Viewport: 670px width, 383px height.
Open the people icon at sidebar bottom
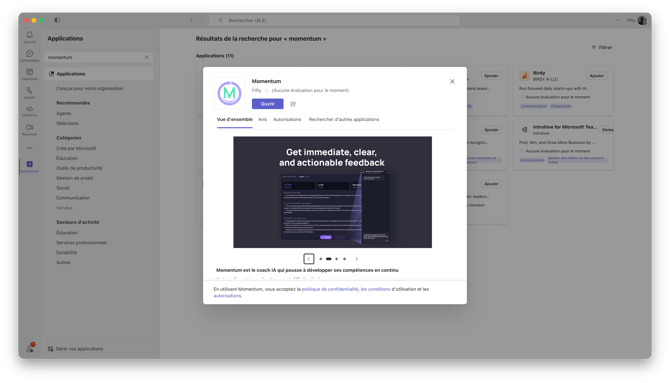coord(29,348)
